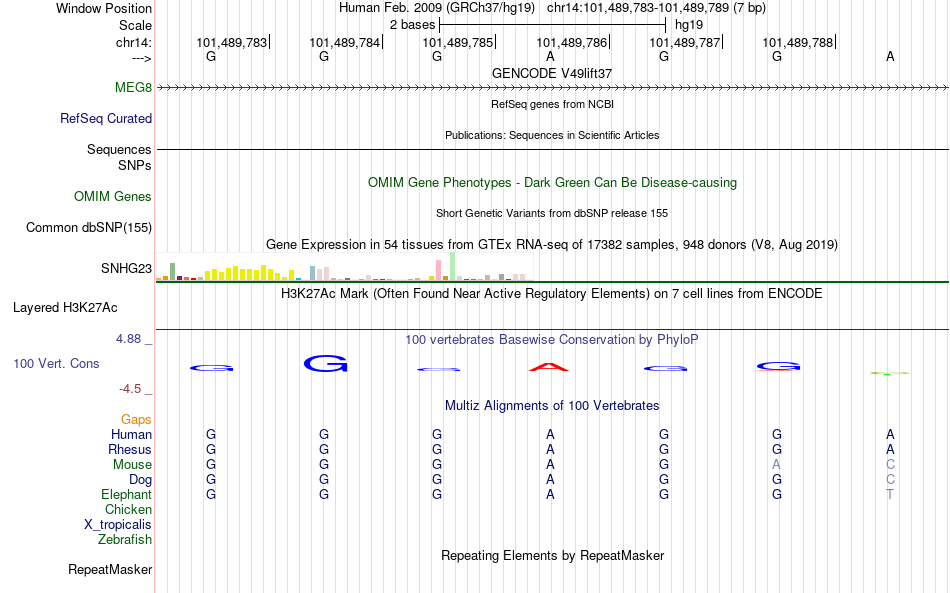The image size is (950, 593).
Task: Click position label 101,489,788
Action: [x=798, y=43]
